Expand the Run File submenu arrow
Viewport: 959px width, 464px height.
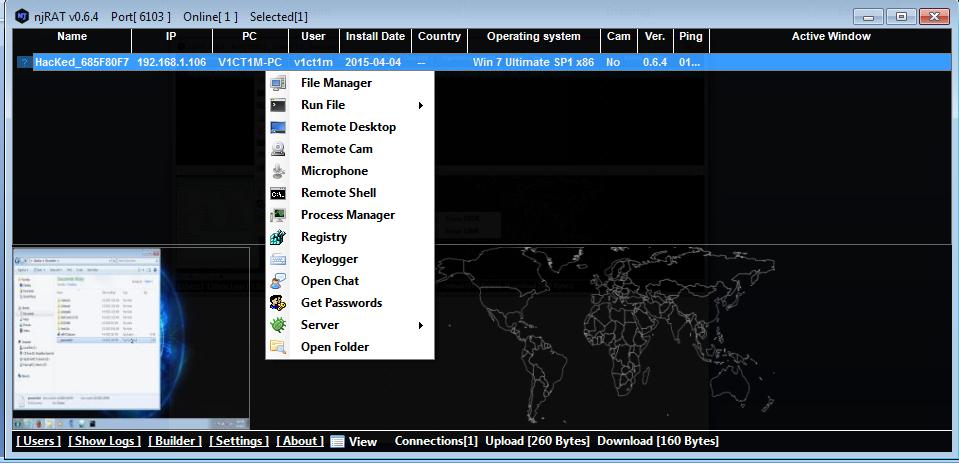tap(421, 105)
